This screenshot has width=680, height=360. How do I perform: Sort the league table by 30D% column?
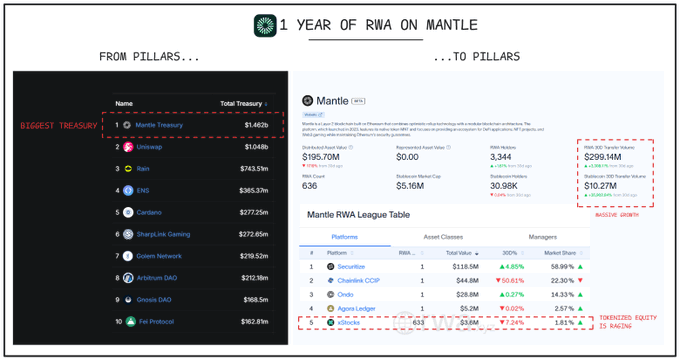tap(523, 253)
